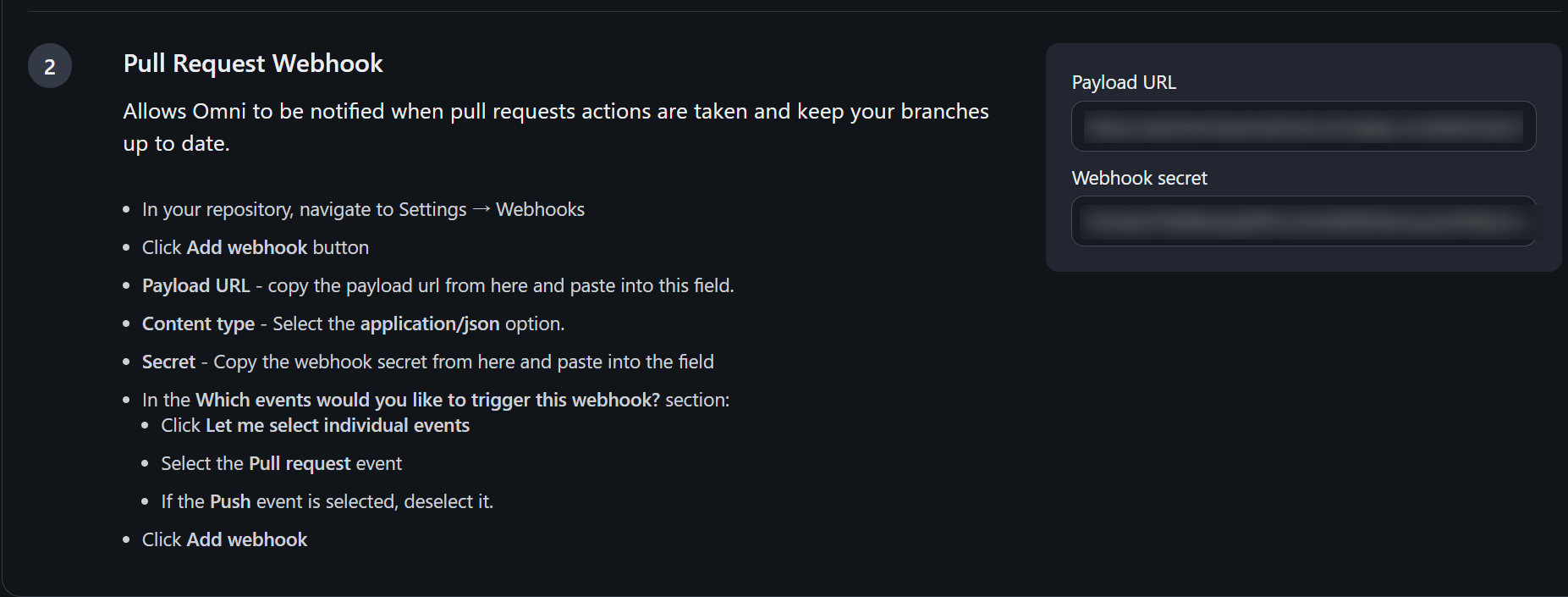Click 'Let me select individual events' text
Viewport: 1568px width, 597px height.
[337, 425]
